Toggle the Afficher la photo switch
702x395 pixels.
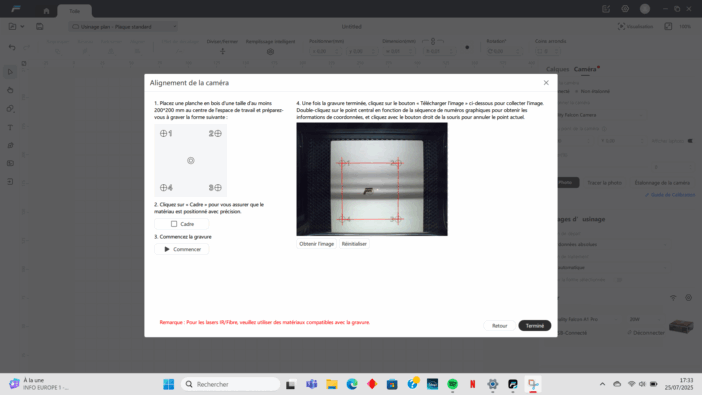pos(690,141)
